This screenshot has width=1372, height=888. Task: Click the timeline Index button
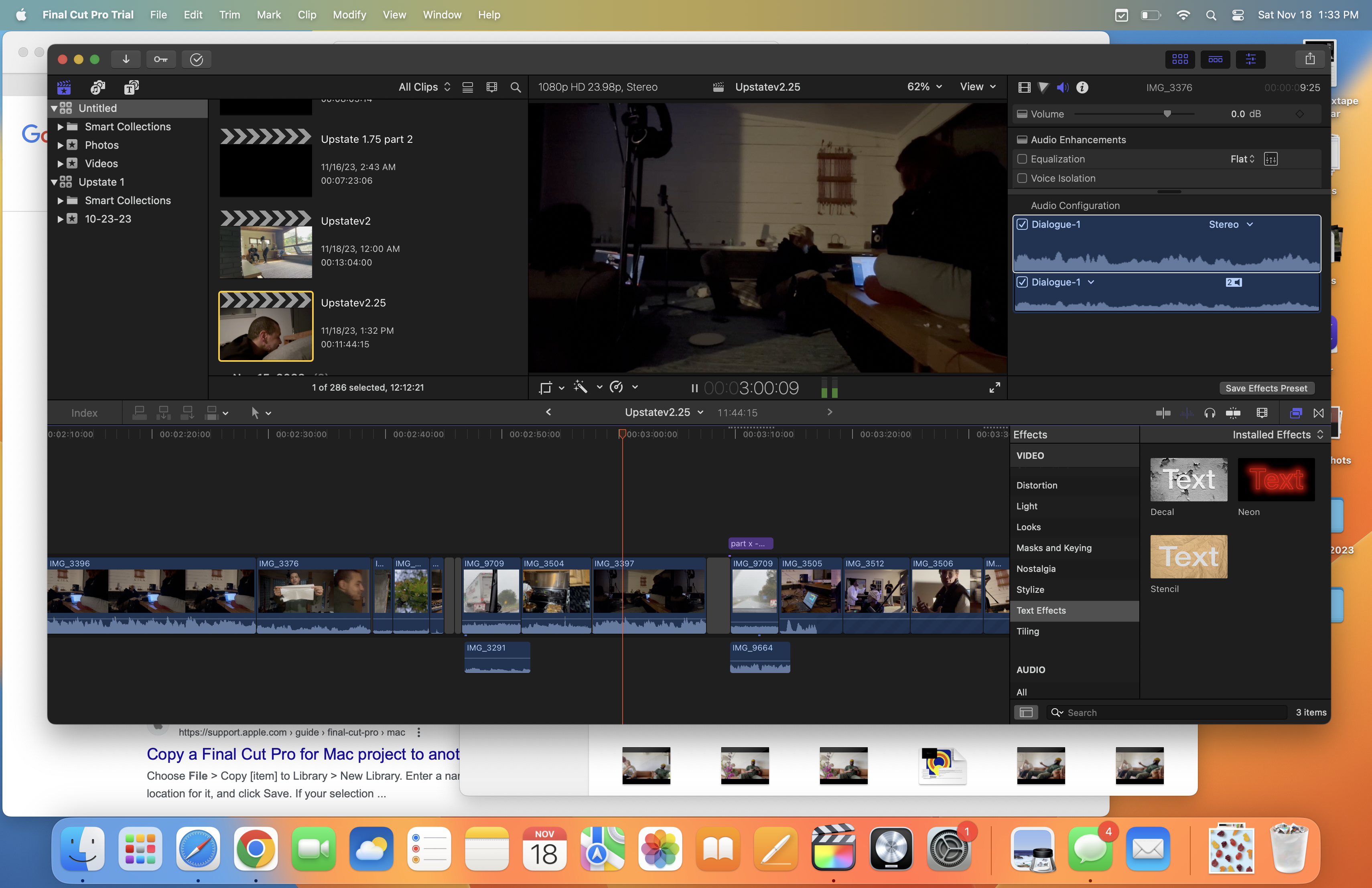84,413
